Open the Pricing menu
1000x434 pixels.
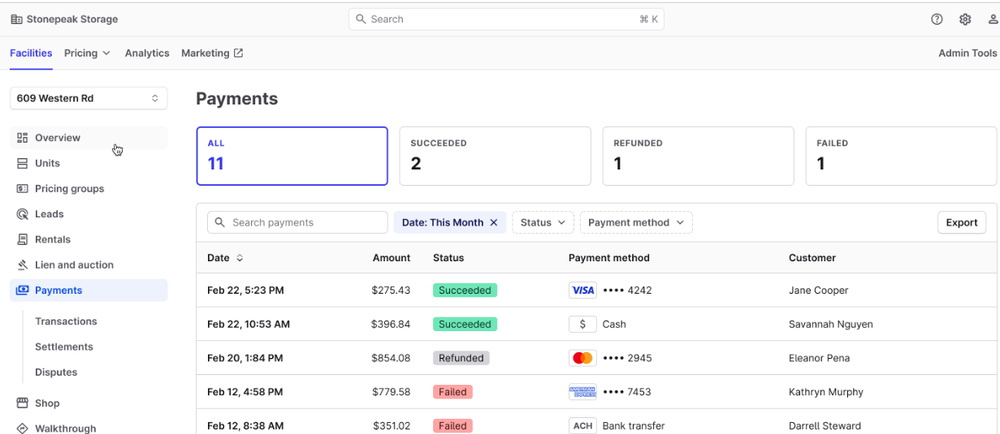pos(87,53)
